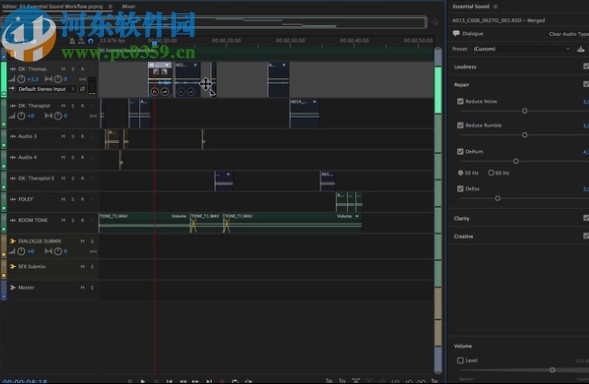The image size is (589, 384).
Task: Select the Editor tab
Action: coord(53,6)
